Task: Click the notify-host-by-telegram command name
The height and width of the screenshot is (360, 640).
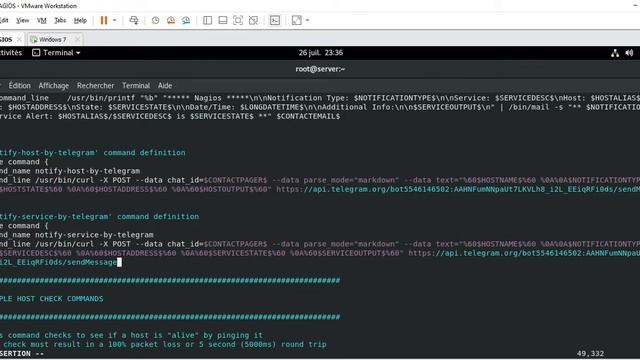Action: [x=87, y=171]
